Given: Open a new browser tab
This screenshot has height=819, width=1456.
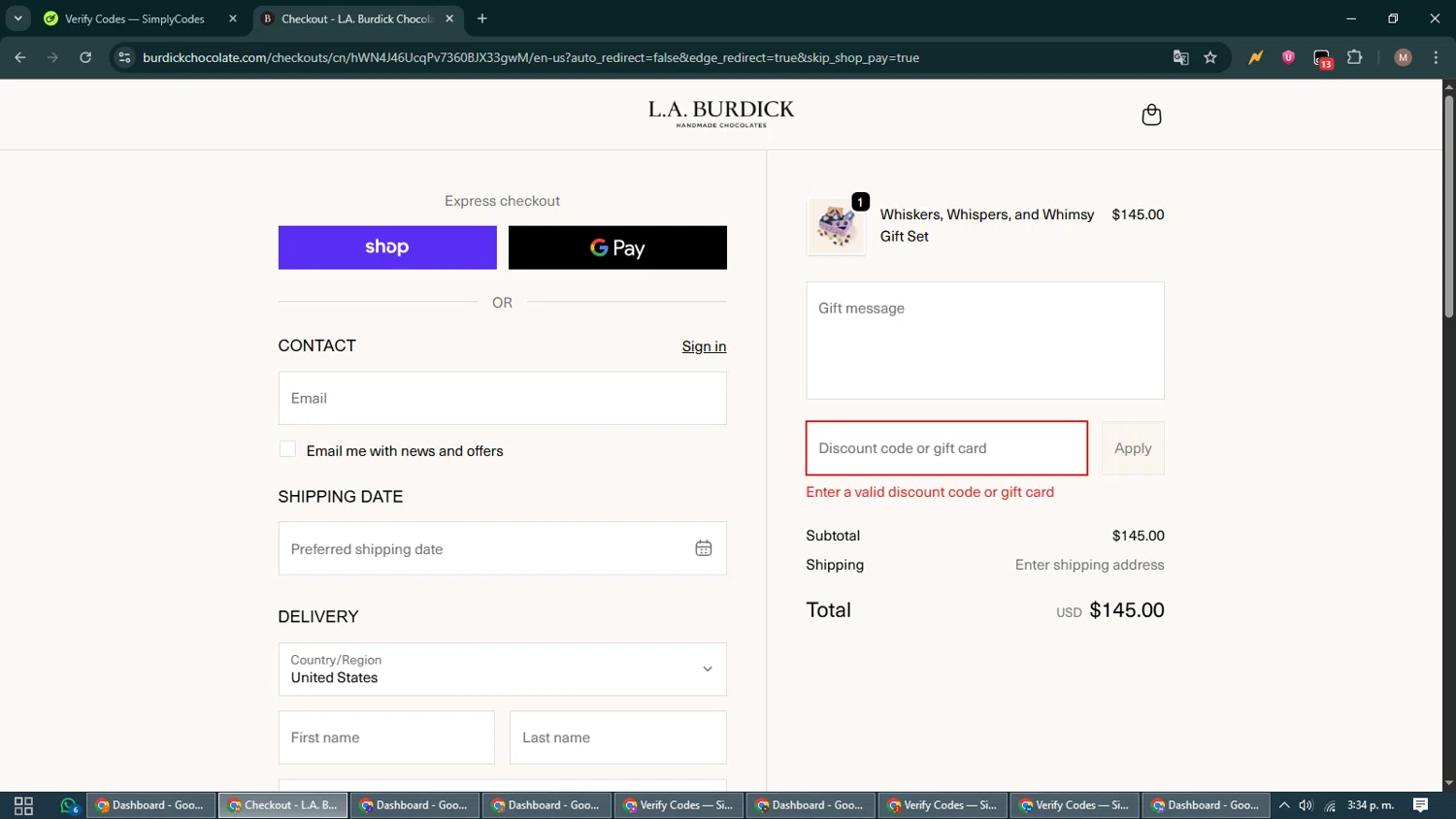Looking at the screenshot, I should click(482, 18).
